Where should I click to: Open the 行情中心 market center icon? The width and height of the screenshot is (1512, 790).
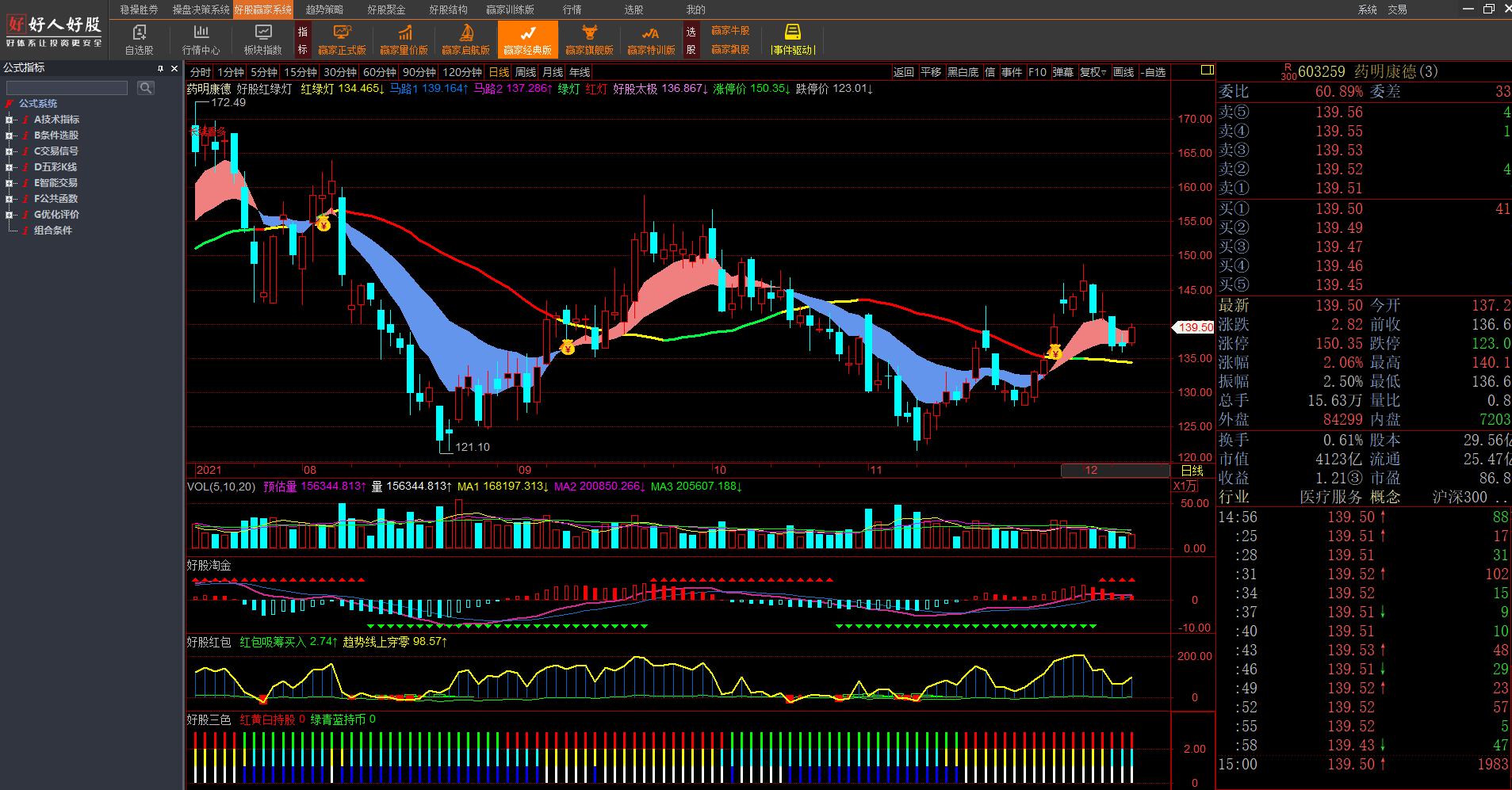pyautogui.click(x=201, y=40)
